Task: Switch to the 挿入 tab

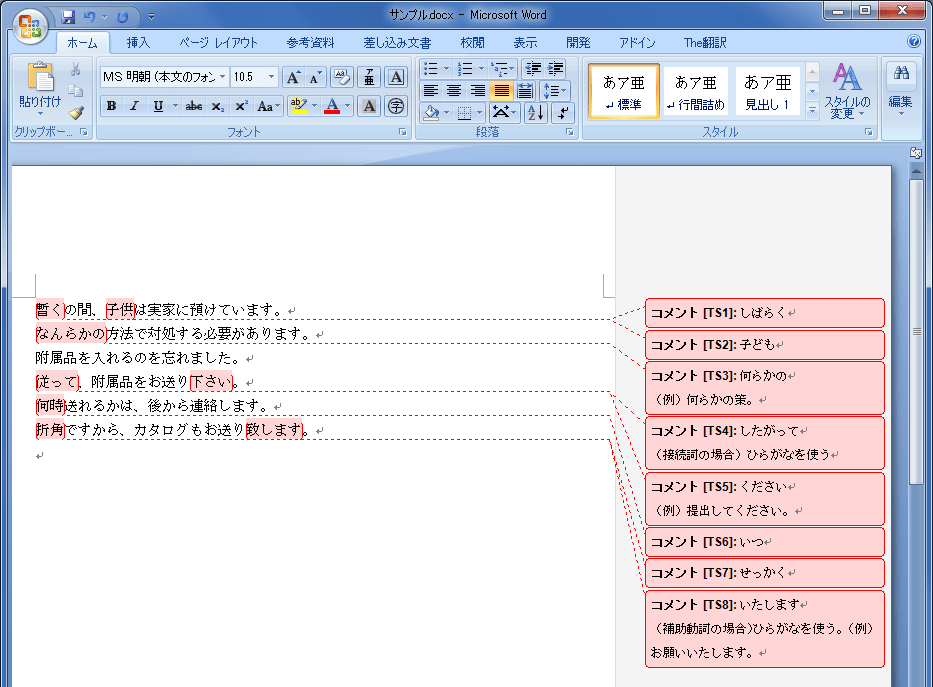Action: 138,42
